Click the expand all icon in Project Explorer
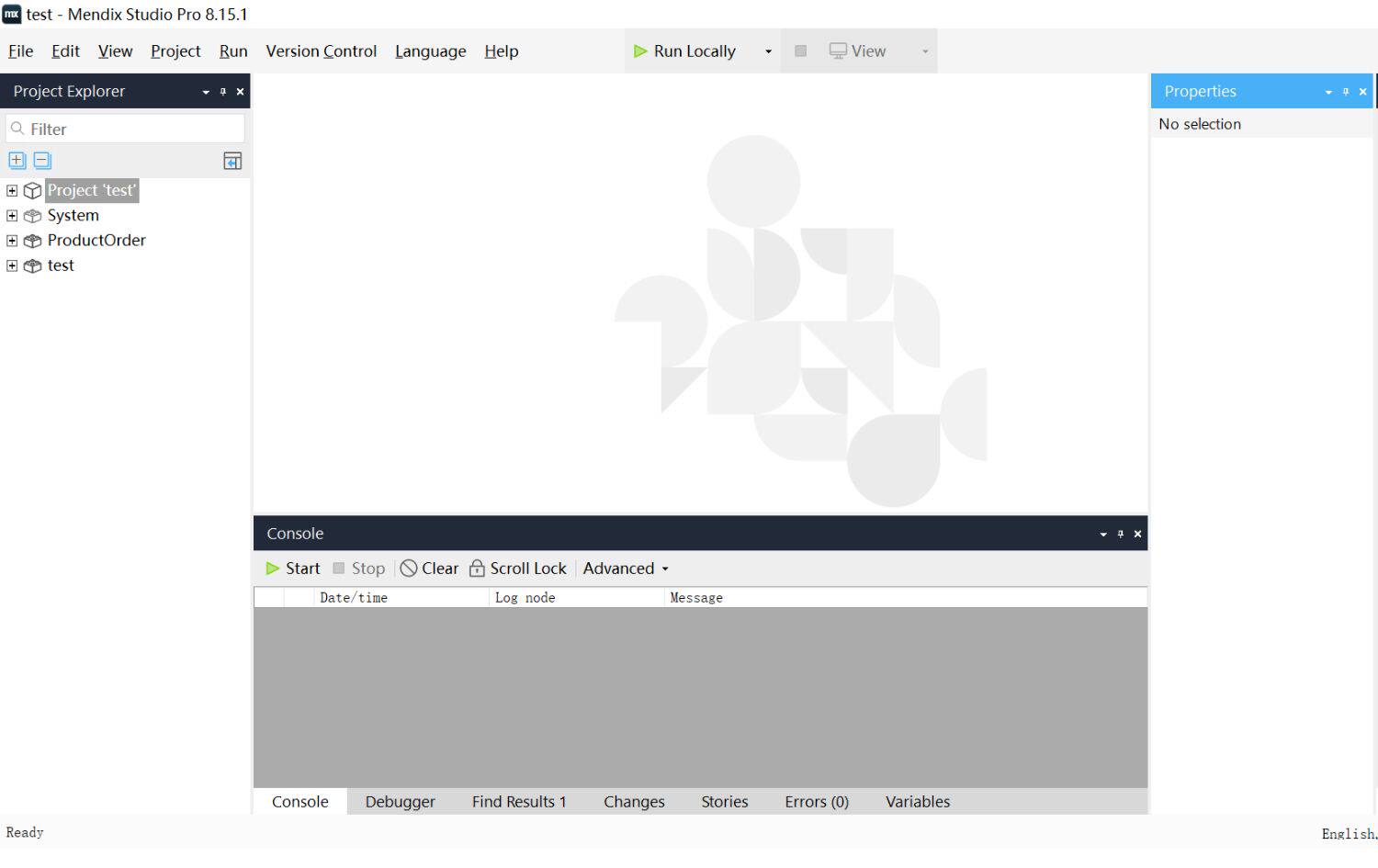This screenshot has width=1378, height=868. [x=17, y=160]
